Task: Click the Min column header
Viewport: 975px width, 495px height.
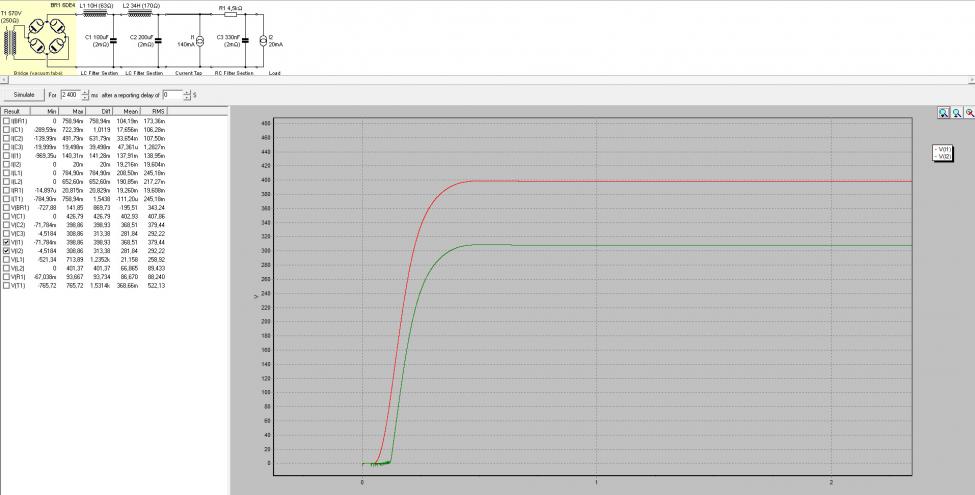Action: (x=44, y=111)
